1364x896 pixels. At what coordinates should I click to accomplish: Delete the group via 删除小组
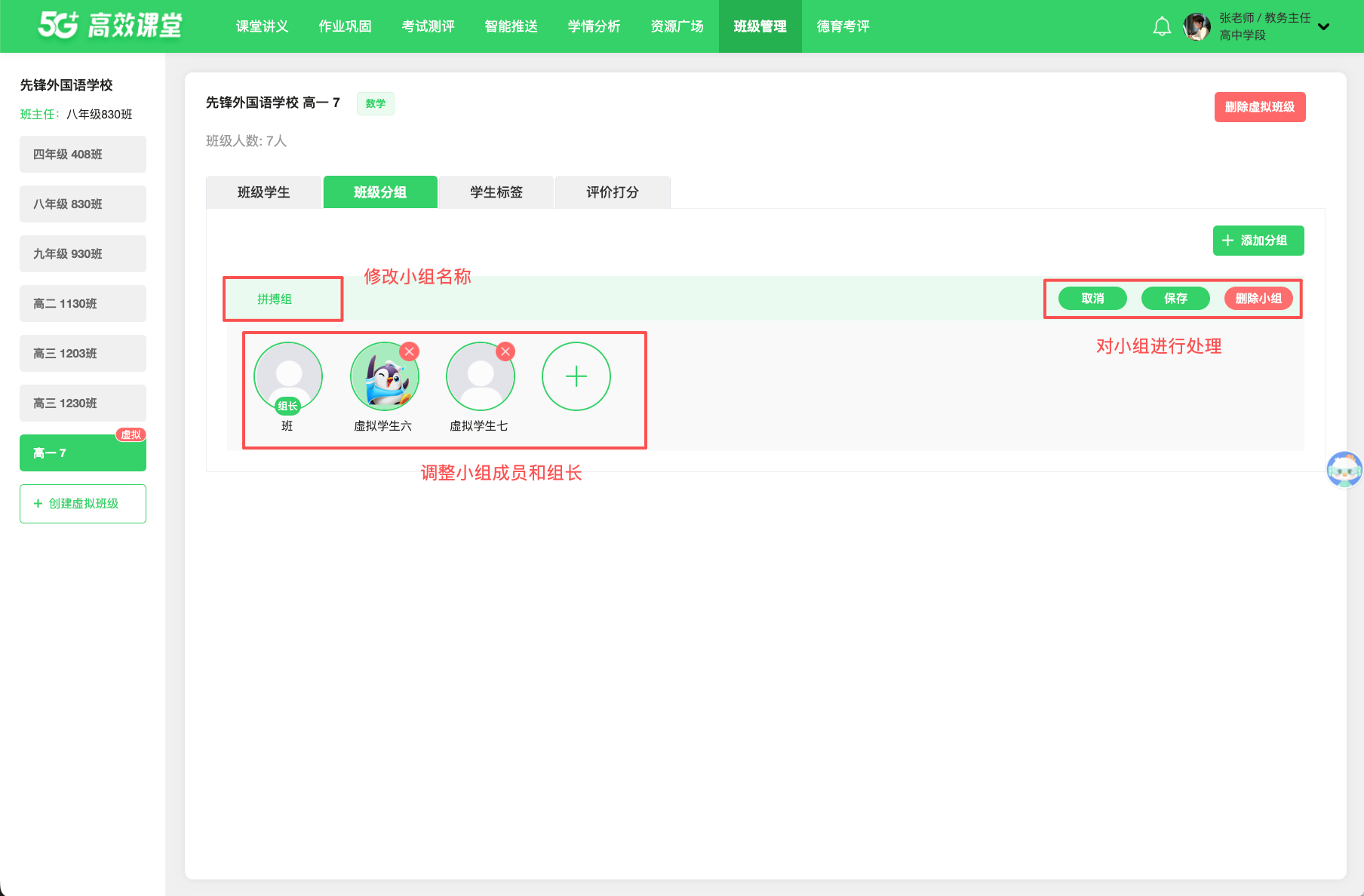click(x=1258, y=299)
